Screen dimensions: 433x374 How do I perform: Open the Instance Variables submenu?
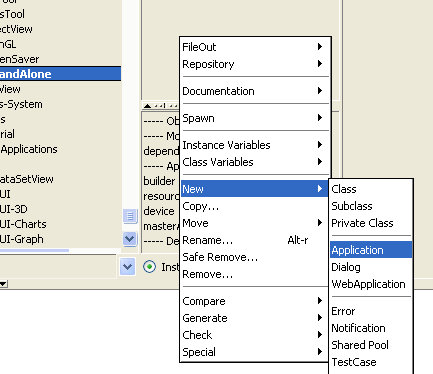tap(255, 145)
